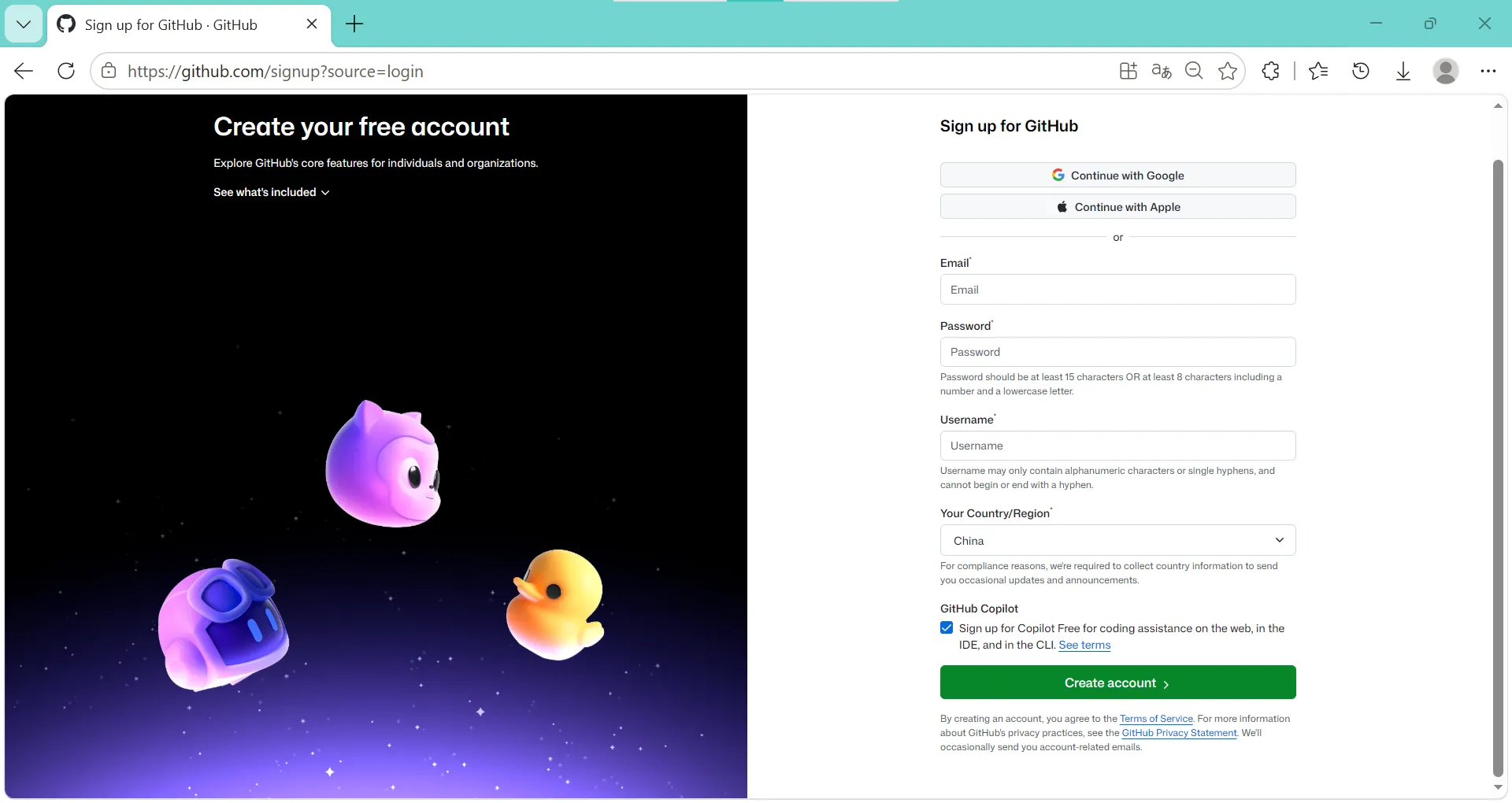Click the Password input field
This screenshot has height=803, width=1512.
click(x=1117, y=352)
